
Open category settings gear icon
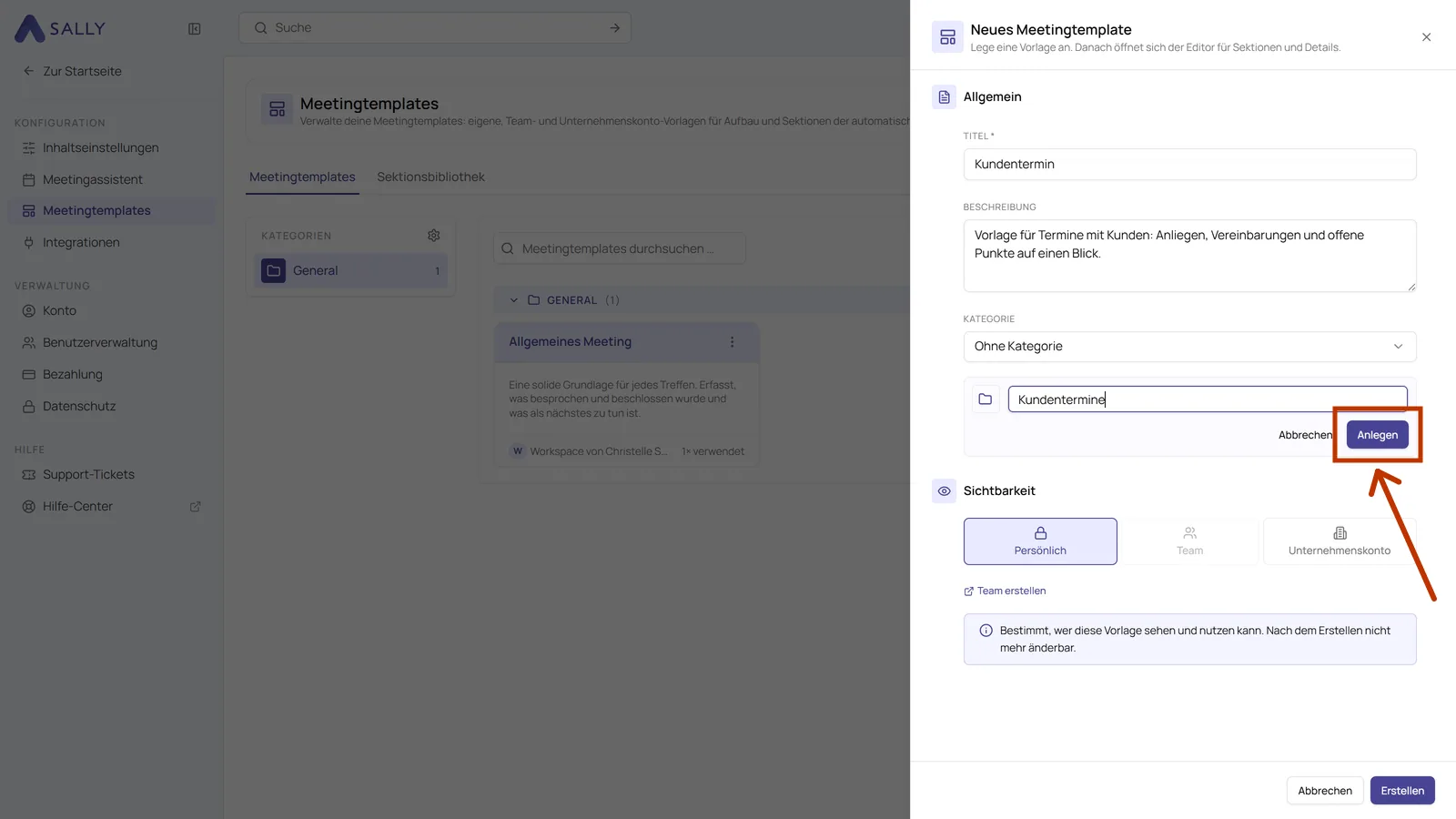tap(434, 235)
